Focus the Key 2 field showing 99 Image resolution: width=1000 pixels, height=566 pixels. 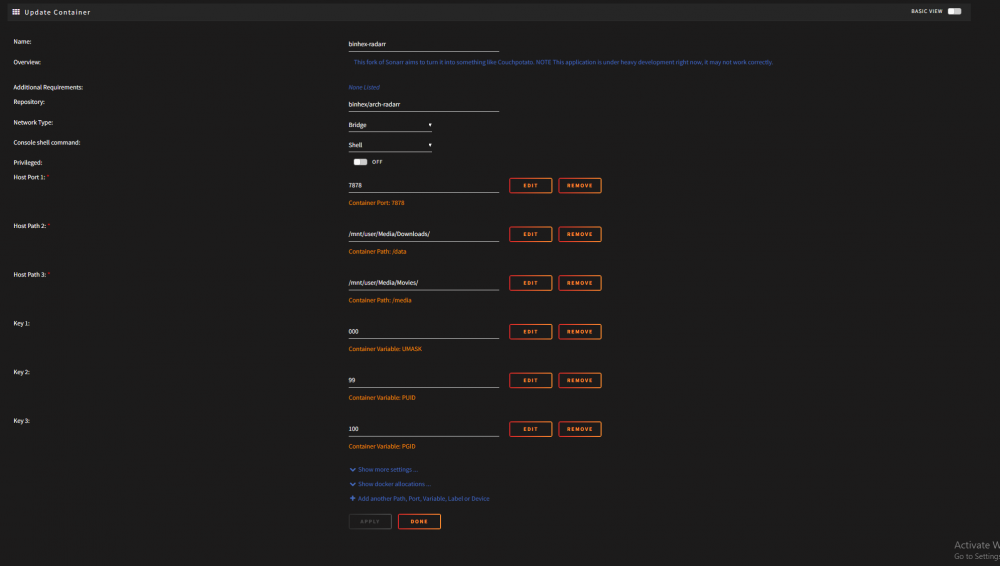click(423, 380)
